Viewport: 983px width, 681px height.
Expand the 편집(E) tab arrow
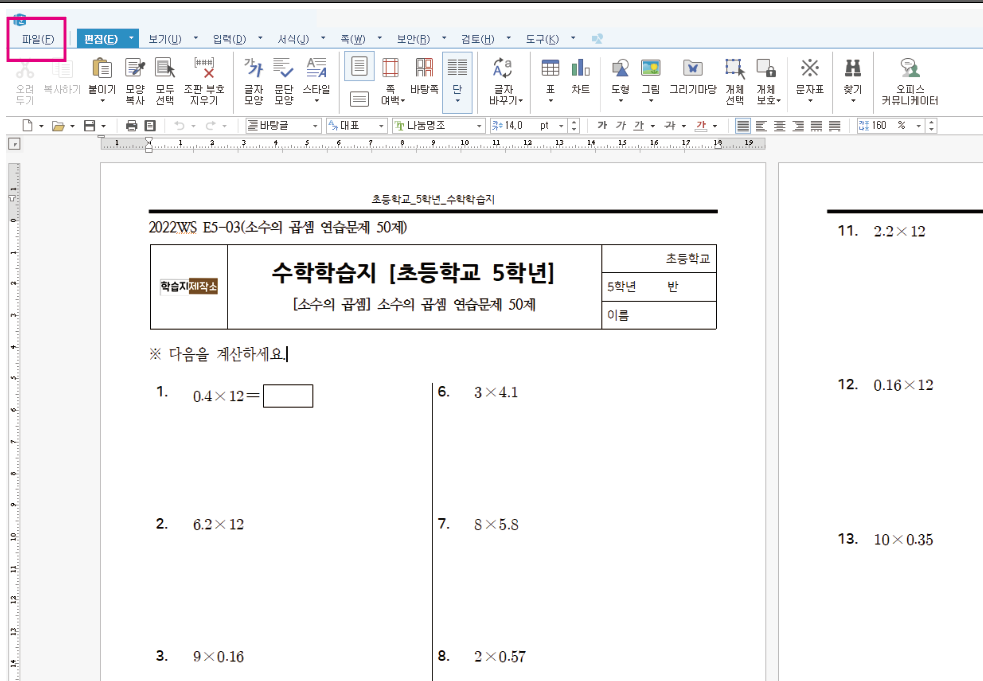coord(131,38)
